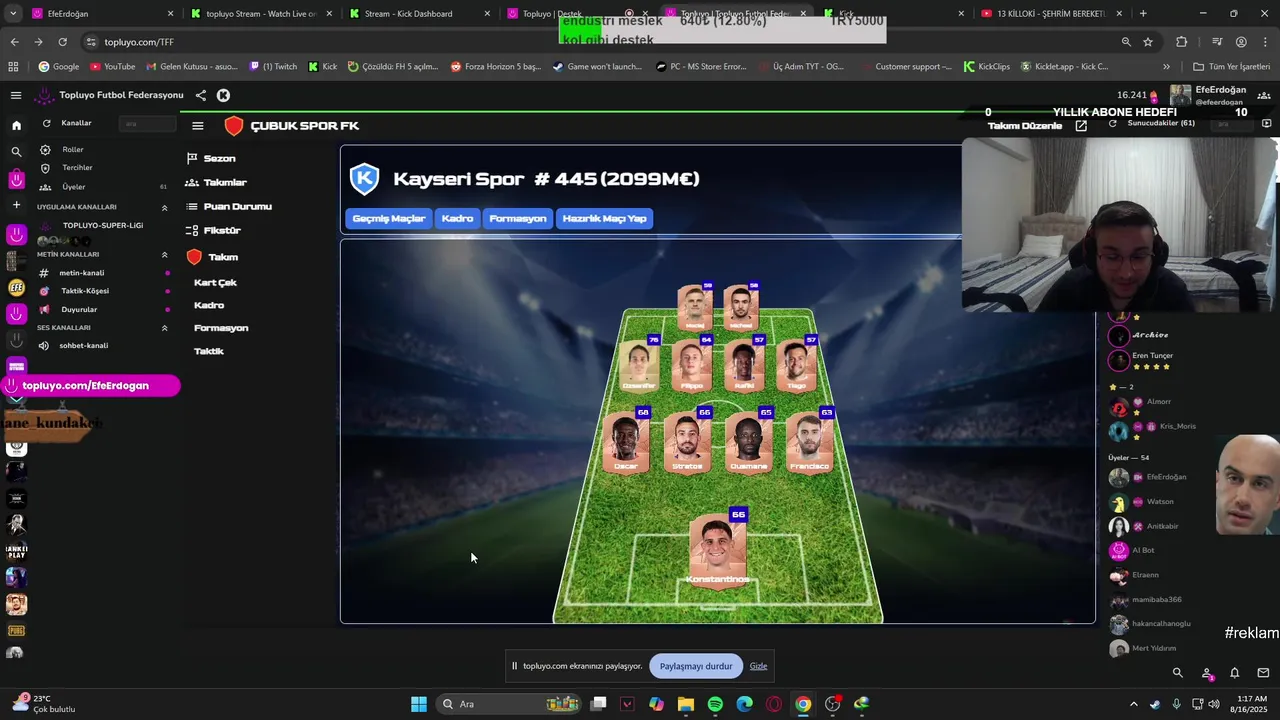Viewport: 1280px width, 720px height.
Task: Click the blue Formasyon button
Action: [518, 219]
